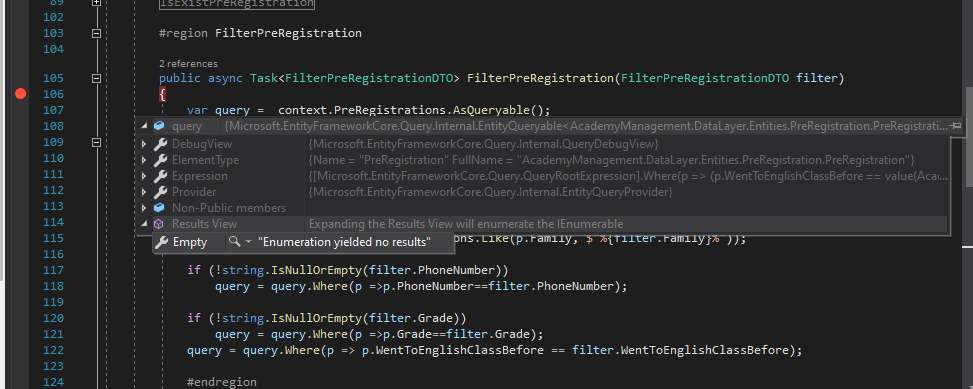Viewport: 973px width, 389px height.
Task: Click the QueryRootExpression value of Expression
Action: point(628,176)
